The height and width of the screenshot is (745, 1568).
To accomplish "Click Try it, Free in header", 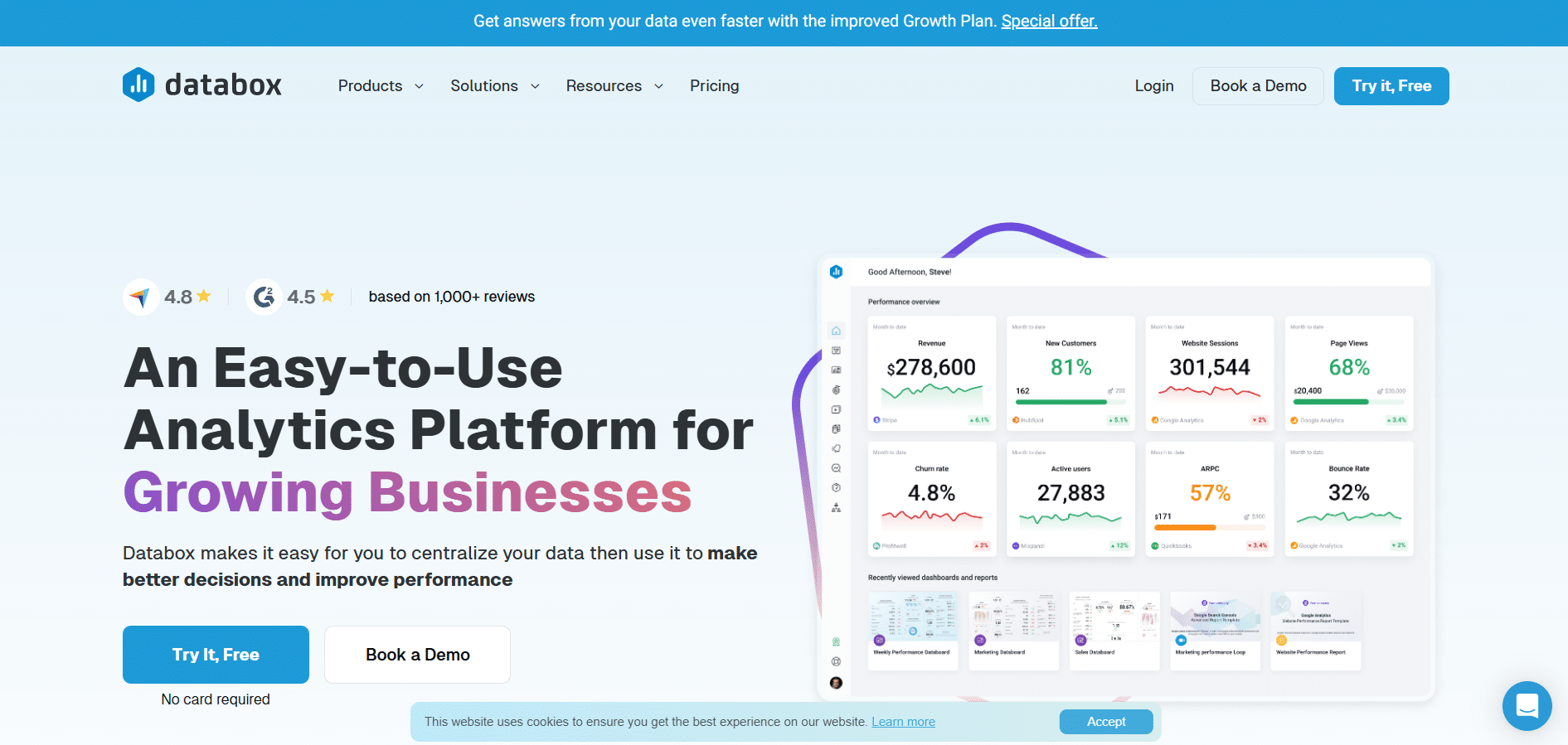I will (x=1391, y=86).
